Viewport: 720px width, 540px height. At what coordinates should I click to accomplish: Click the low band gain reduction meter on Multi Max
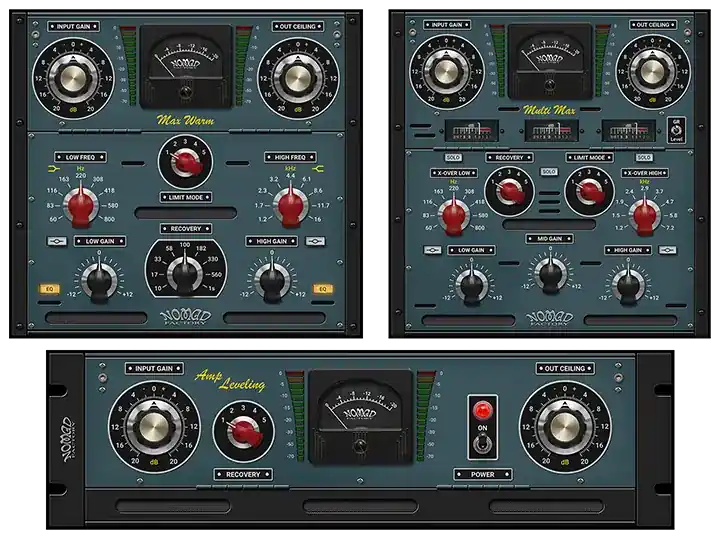[x=472, y=131]
